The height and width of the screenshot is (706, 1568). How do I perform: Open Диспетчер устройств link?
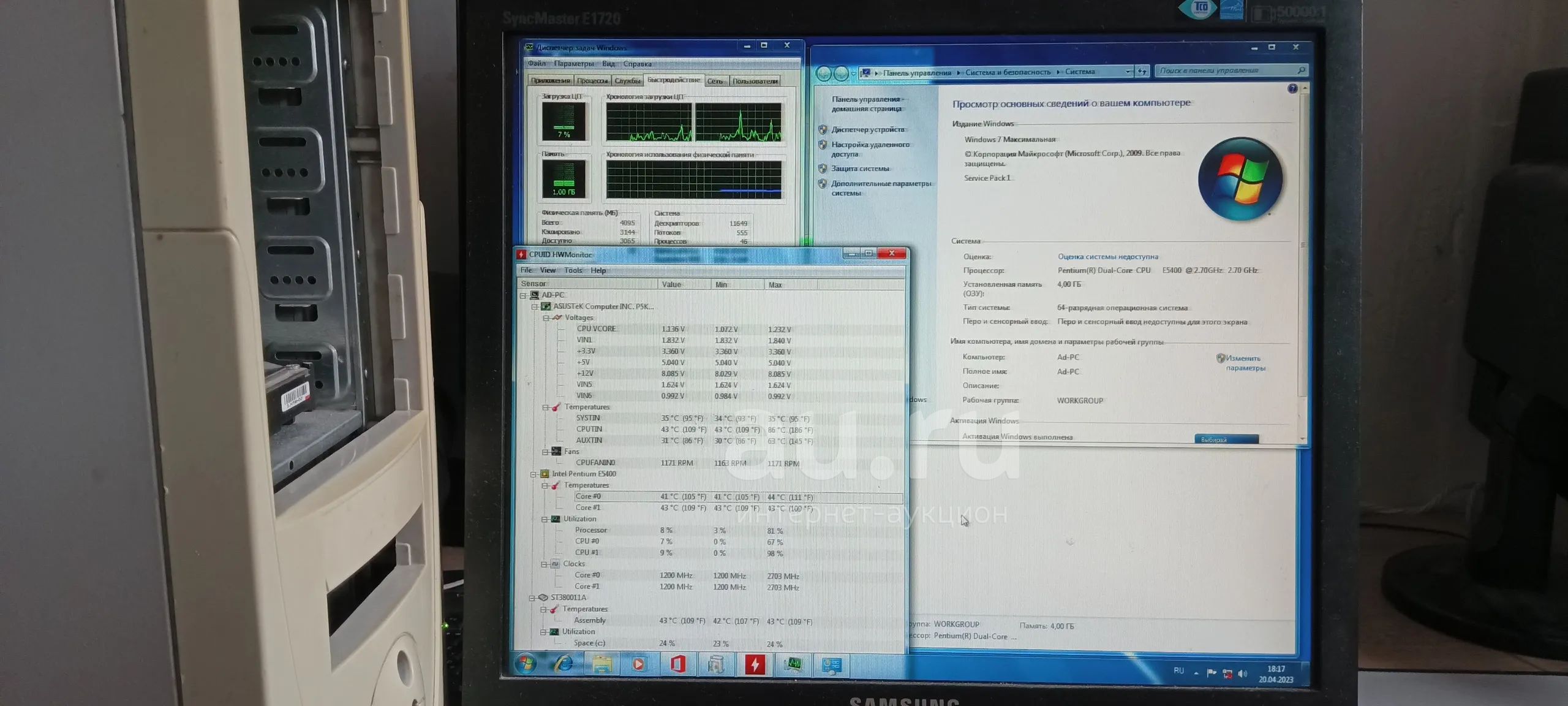point(867,129)
